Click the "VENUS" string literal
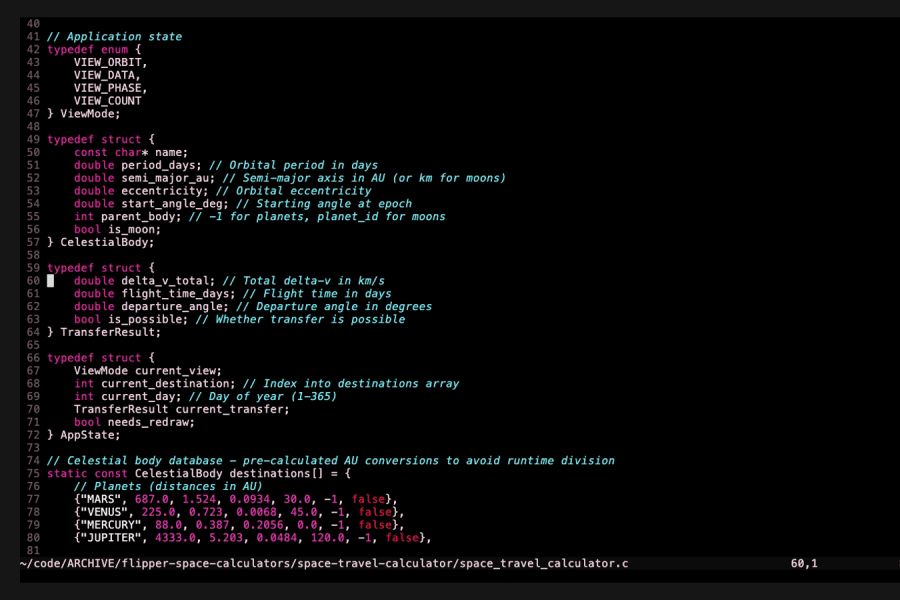This screenshot has height=600, width=900. pos(104,512)
